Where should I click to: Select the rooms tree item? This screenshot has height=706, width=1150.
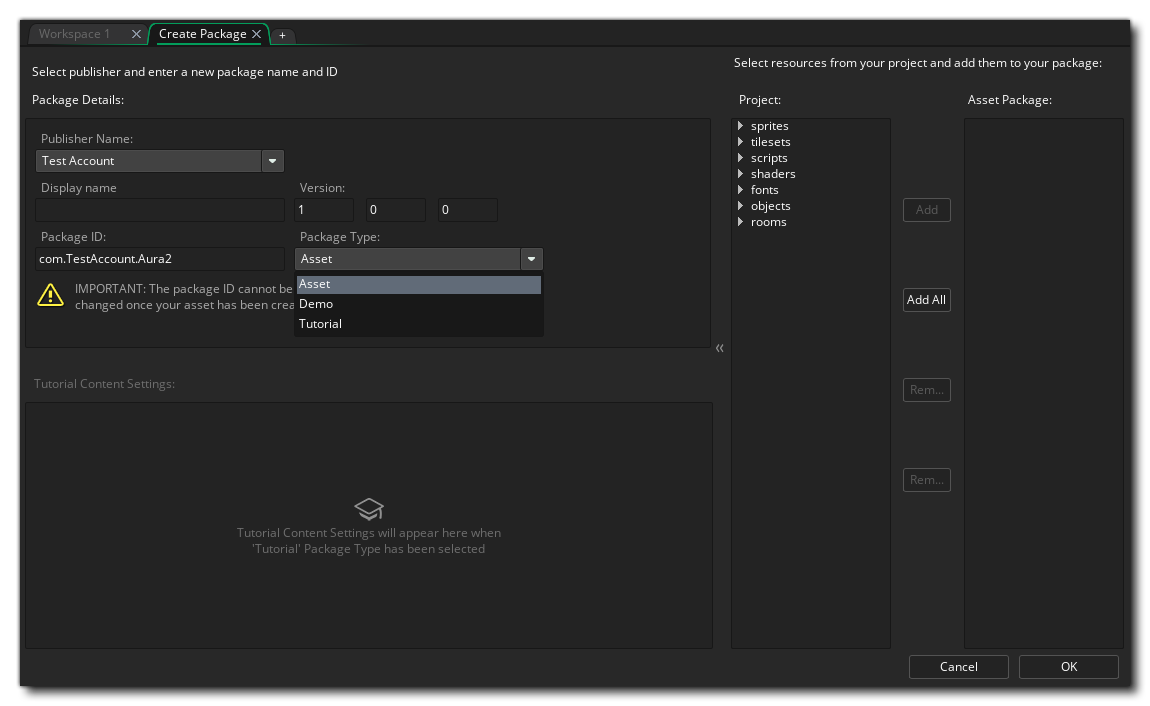pyautogui.click(x=768, y=222)
